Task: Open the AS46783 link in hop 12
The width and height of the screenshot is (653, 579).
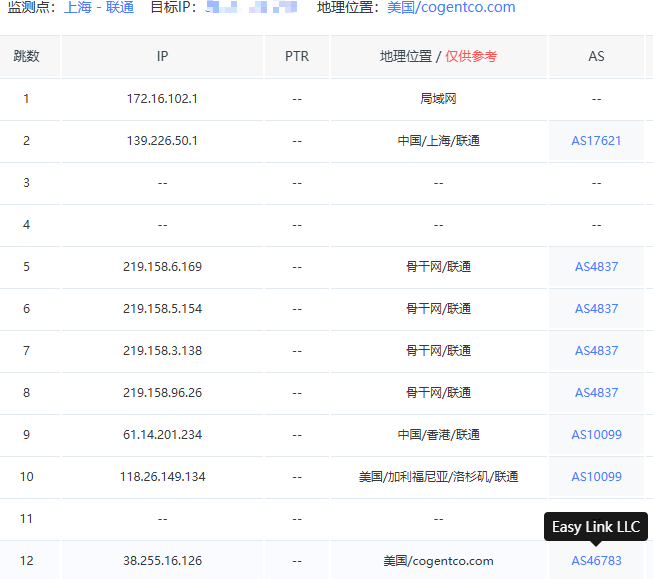Action: [596, 561]
